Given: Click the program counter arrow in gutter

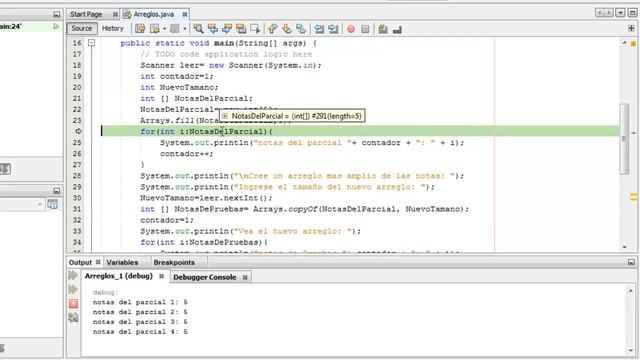Looking at the screenshot, I should click(x=78, y=131).
